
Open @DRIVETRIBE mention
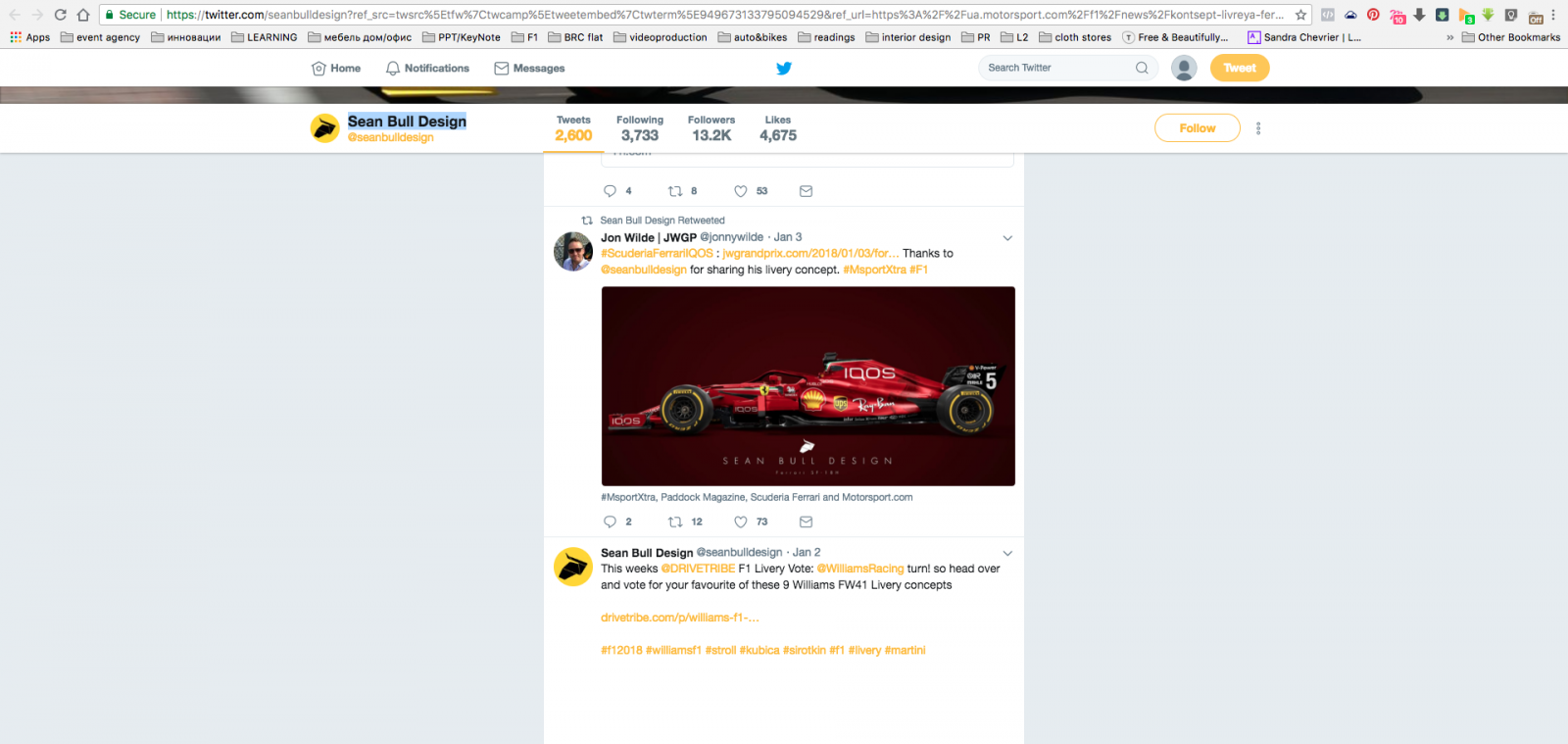click(x=698, y=569)
